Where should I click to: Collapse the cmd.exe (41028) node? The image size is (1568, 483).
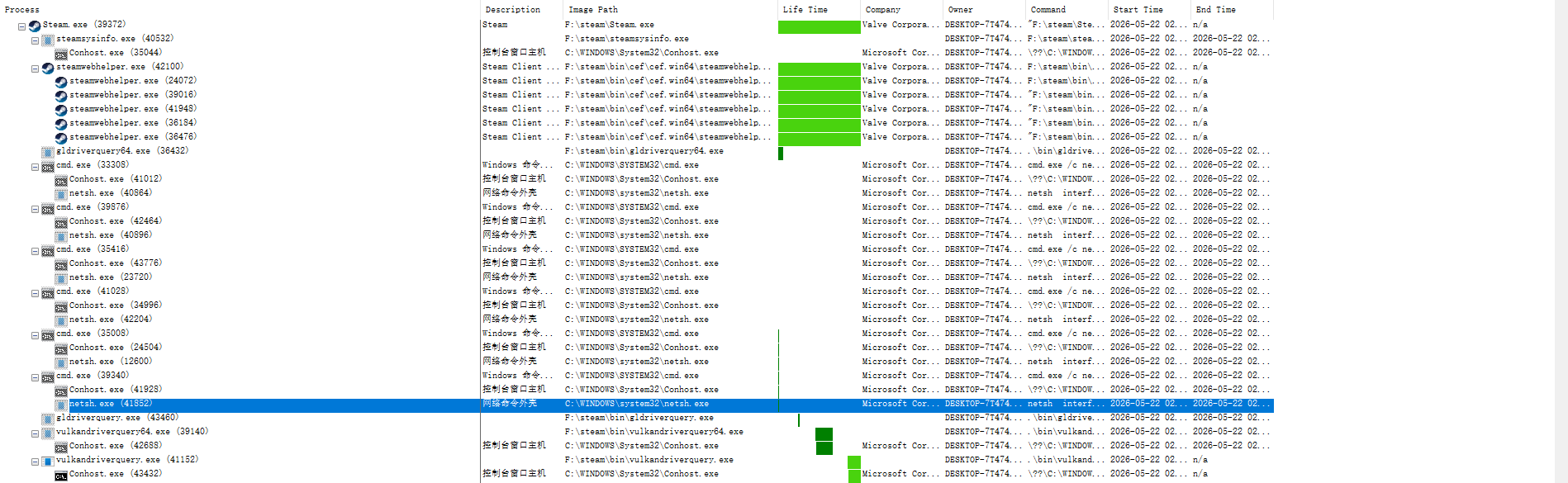coord(35,293)
